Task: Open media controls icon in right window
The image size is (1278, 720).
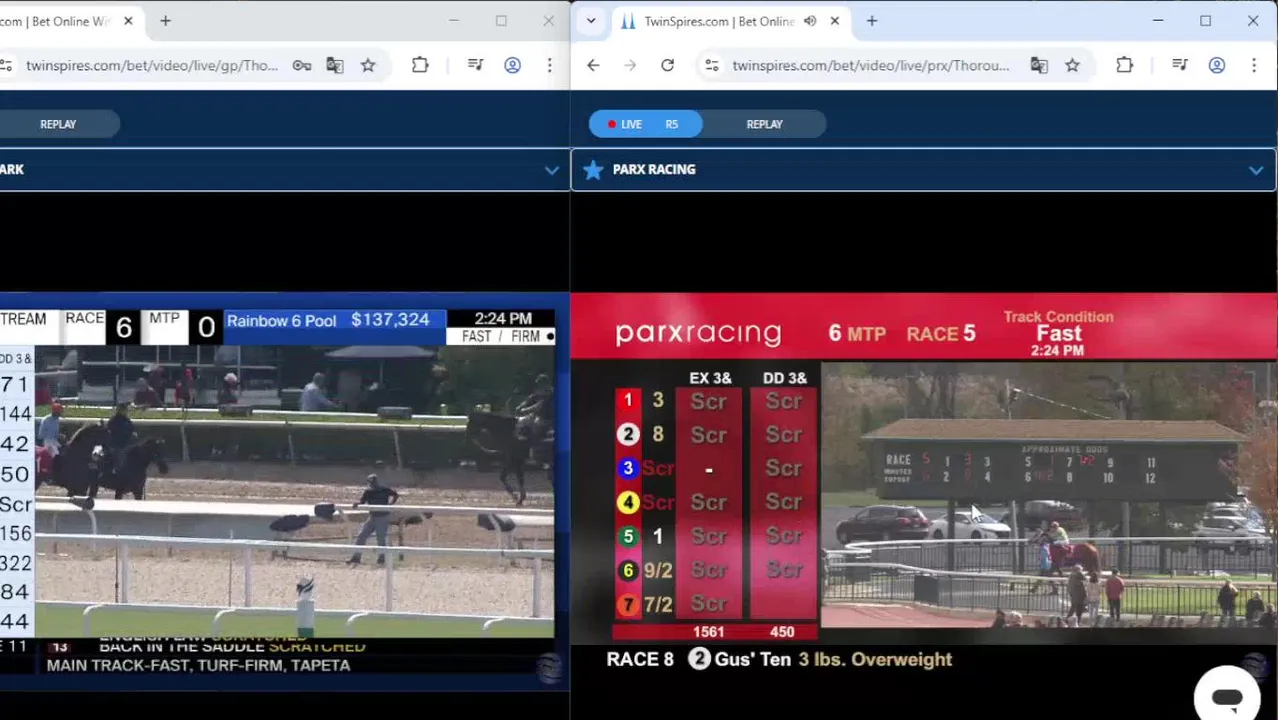Action: [1180, 65]
